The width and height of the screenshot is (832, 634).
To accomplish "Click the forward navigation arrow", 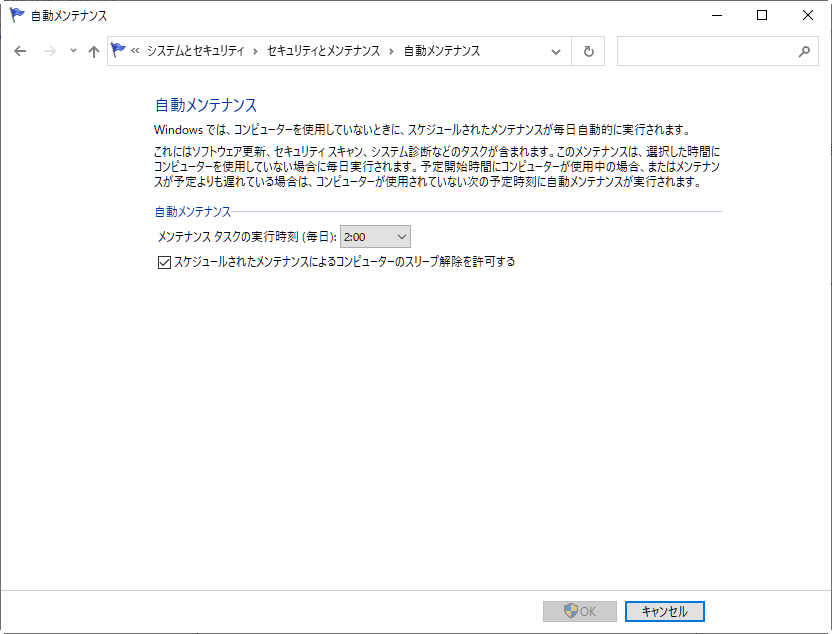I will [49, 51].
